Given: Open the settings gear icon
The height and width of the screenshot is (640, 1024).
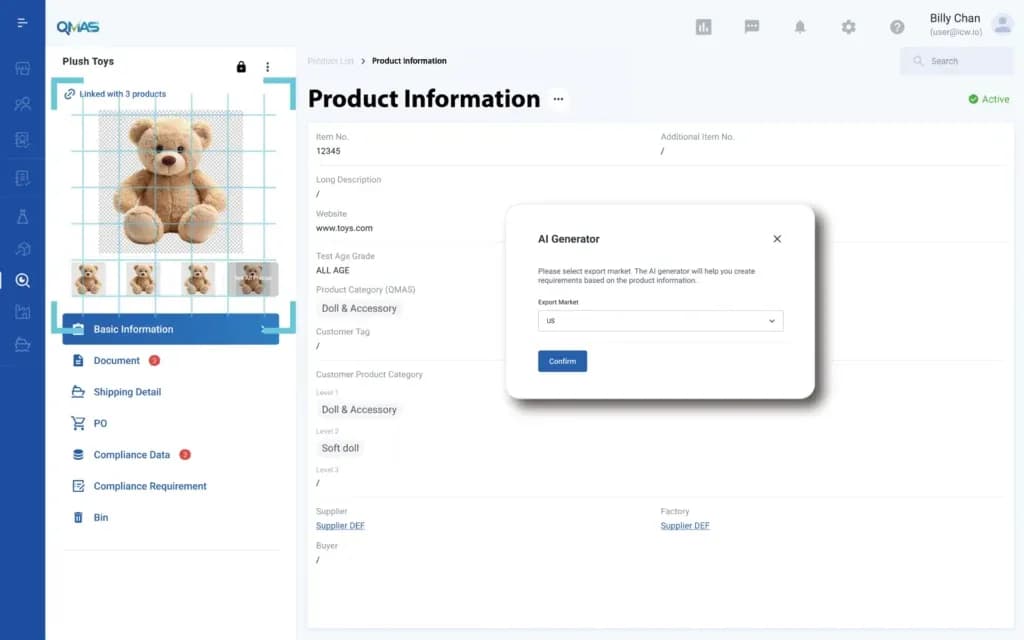Looking at the screenshot, I should pyautogui.click(x=848, y=27).
